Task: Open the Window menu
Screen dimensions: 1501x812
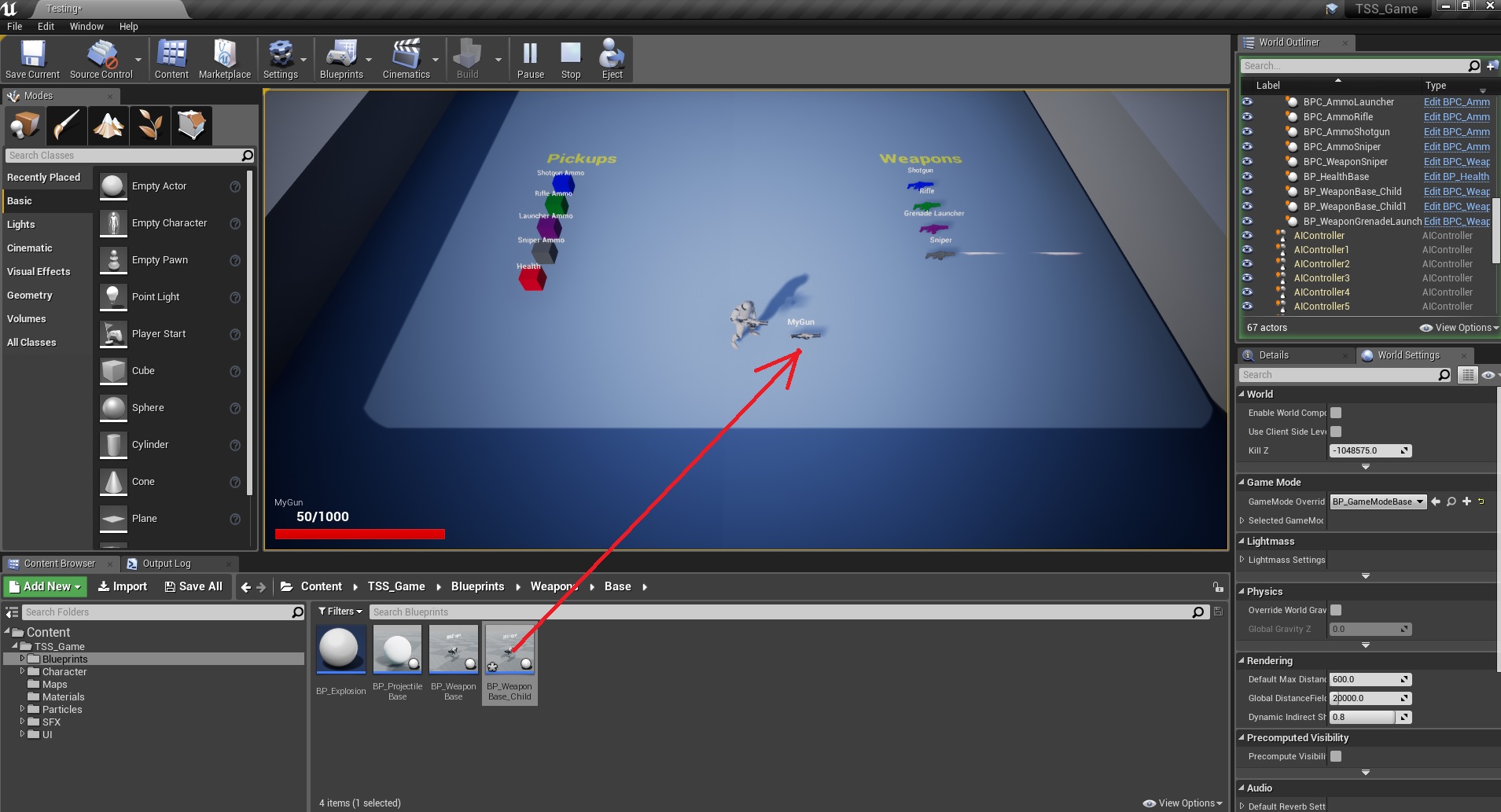Action: point(86,26)
